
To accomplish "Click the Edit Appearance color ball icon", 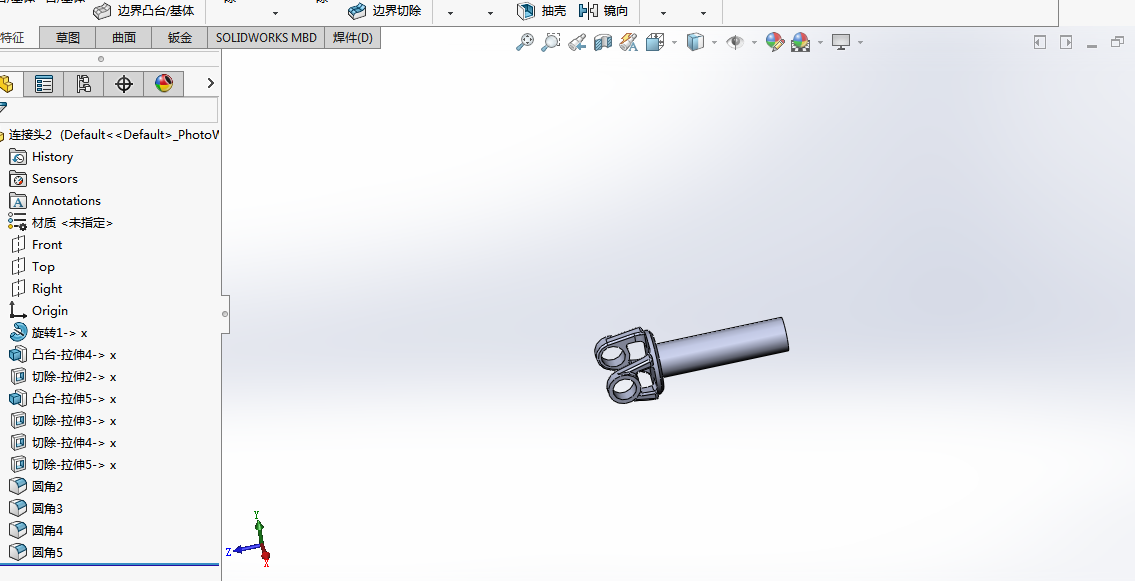I will 775,42.
